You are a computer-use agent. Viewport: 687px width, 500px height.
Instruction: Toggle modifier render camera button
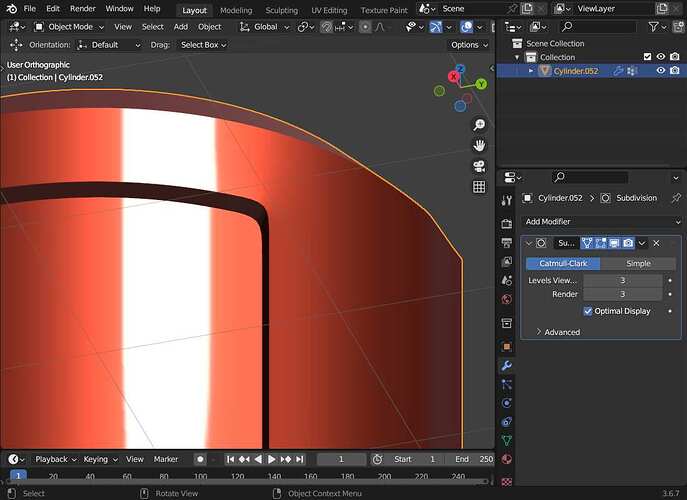click(628, 243)
